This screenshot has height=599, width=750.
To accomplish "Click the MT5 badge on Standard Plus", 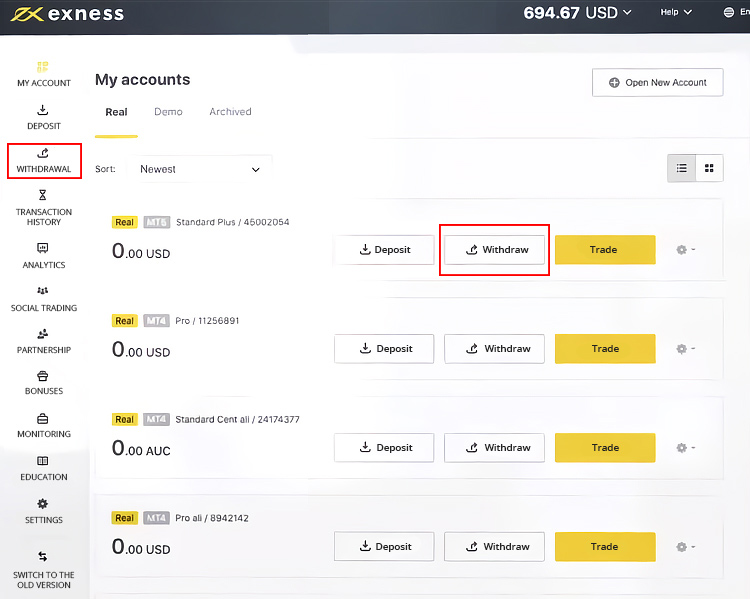I will click(x=156, y=222).
